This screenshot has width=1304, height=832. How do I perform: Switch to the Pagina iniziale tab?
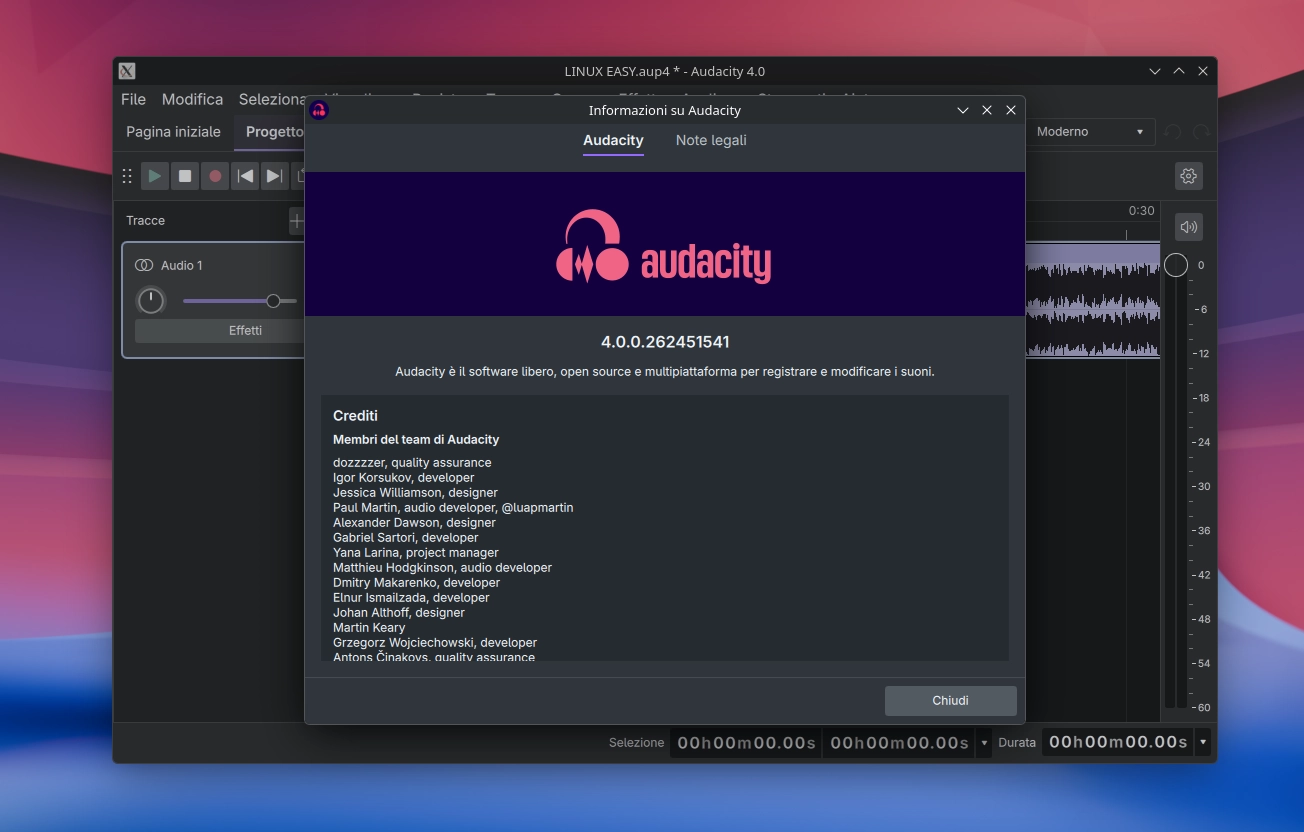(173, 132)
